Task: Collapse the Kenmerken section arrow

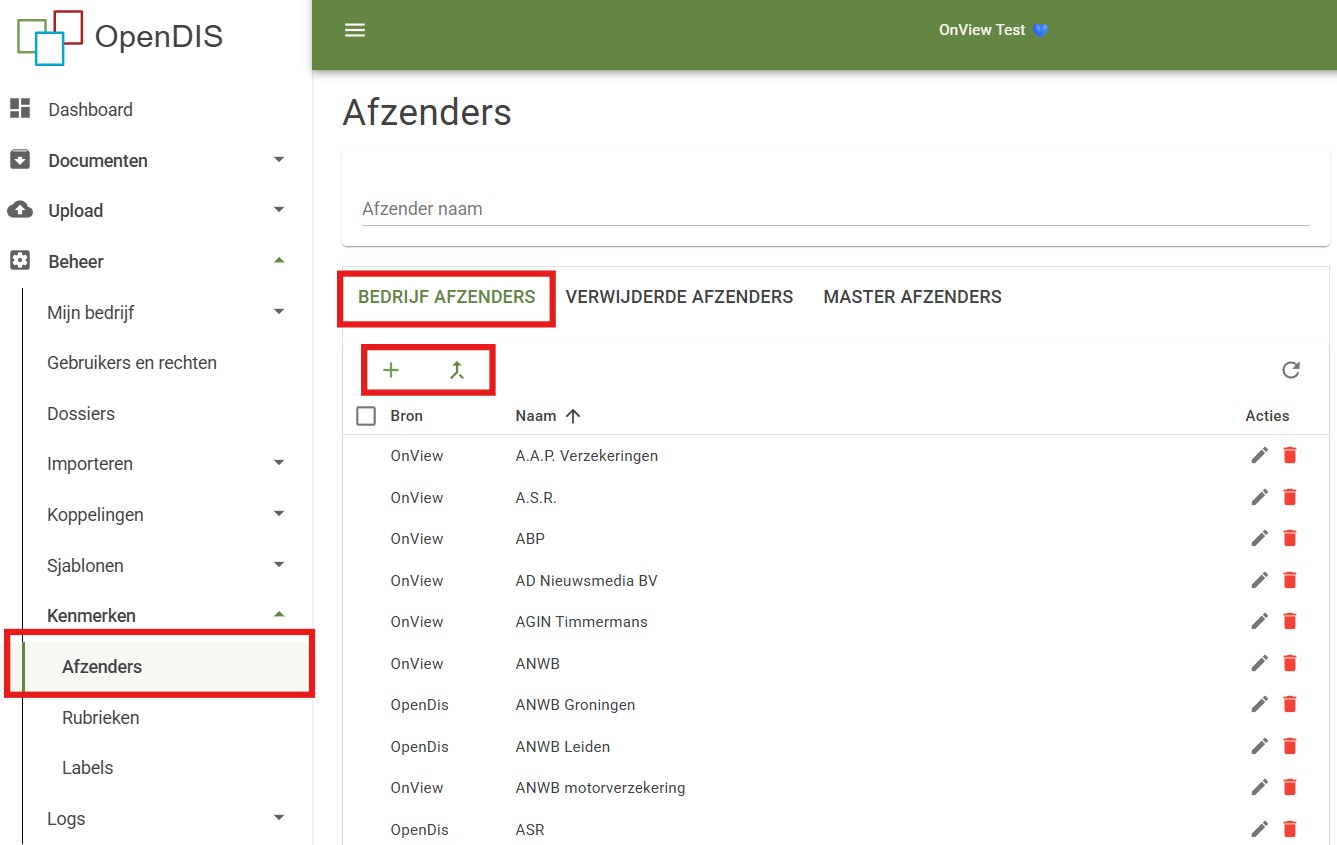Action: click(x=279, y=615)
